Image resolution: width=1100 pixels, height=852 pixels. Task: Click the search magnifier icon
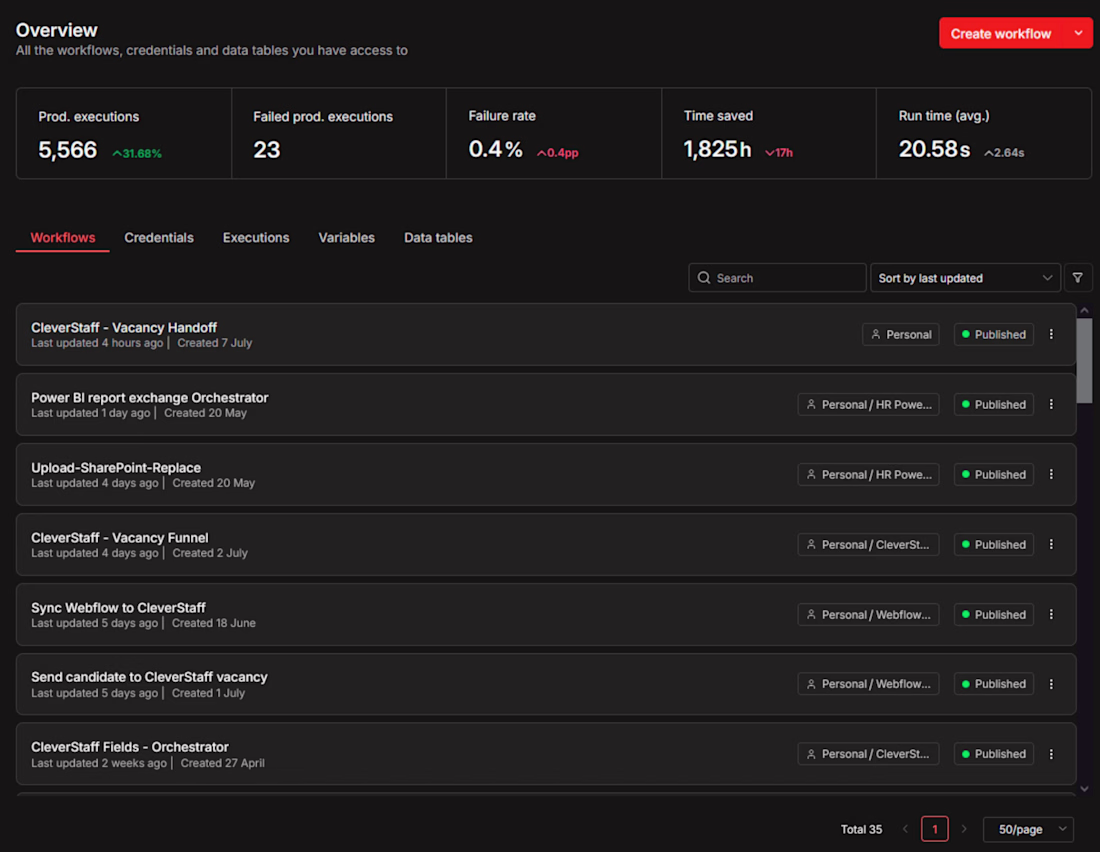(704, 278)
